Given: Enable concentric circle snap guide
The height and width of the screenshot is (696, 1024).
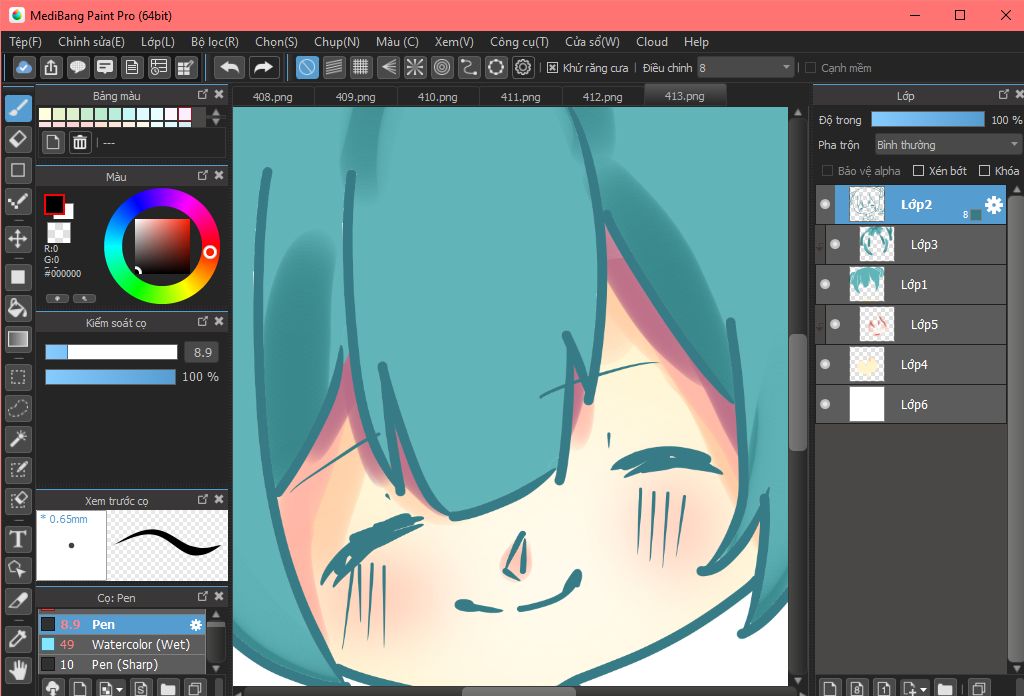Looking at the screenshot, I should (x=442, y=67).
